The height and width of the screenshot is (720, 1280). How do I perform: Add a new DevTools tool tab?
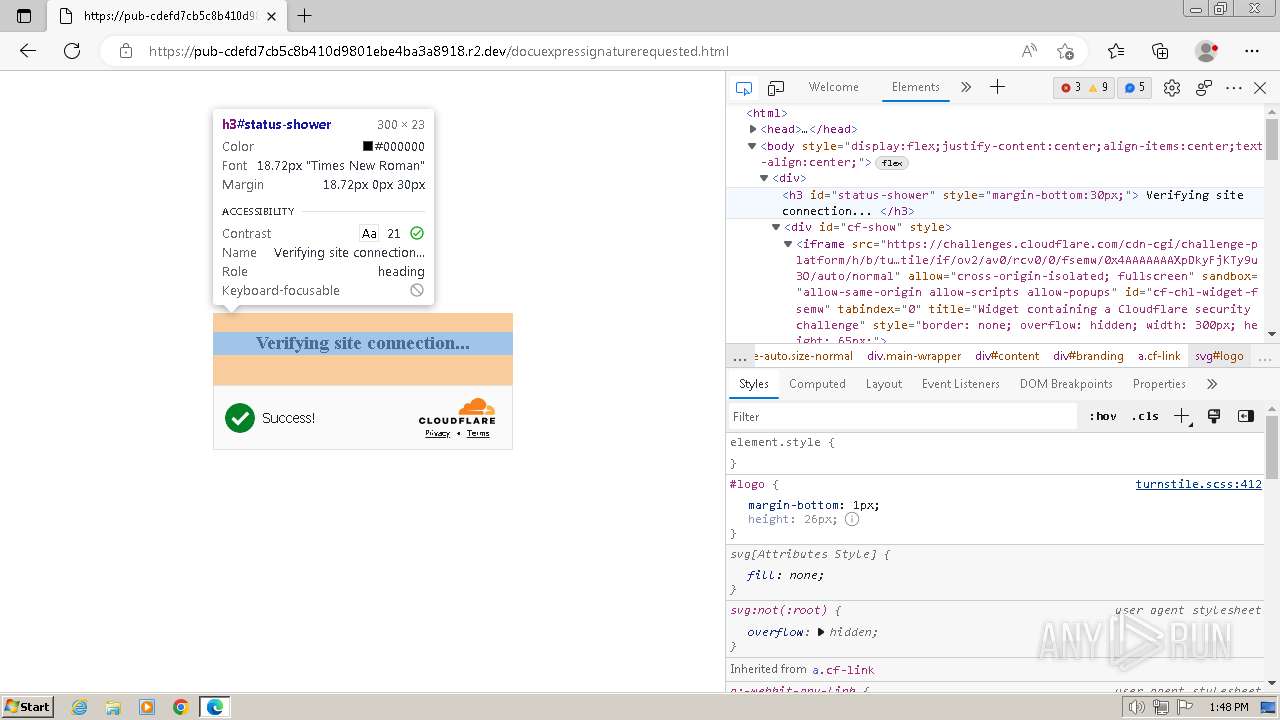(997, 87)
